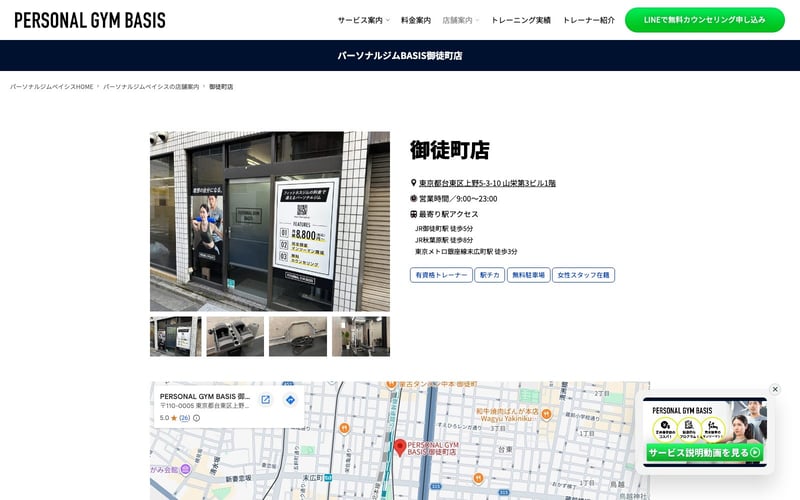
Task: Open the 料金案内 page
Action: tap(416, 20)
